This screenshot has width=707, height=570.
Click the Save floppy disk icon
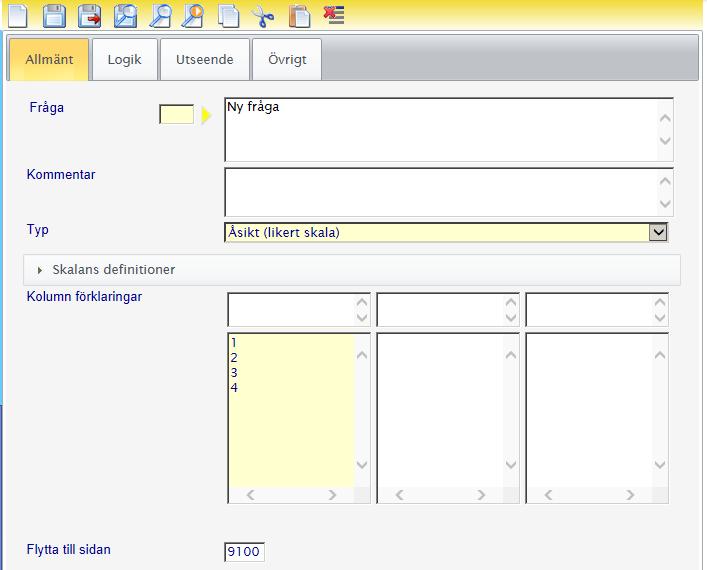54,15
